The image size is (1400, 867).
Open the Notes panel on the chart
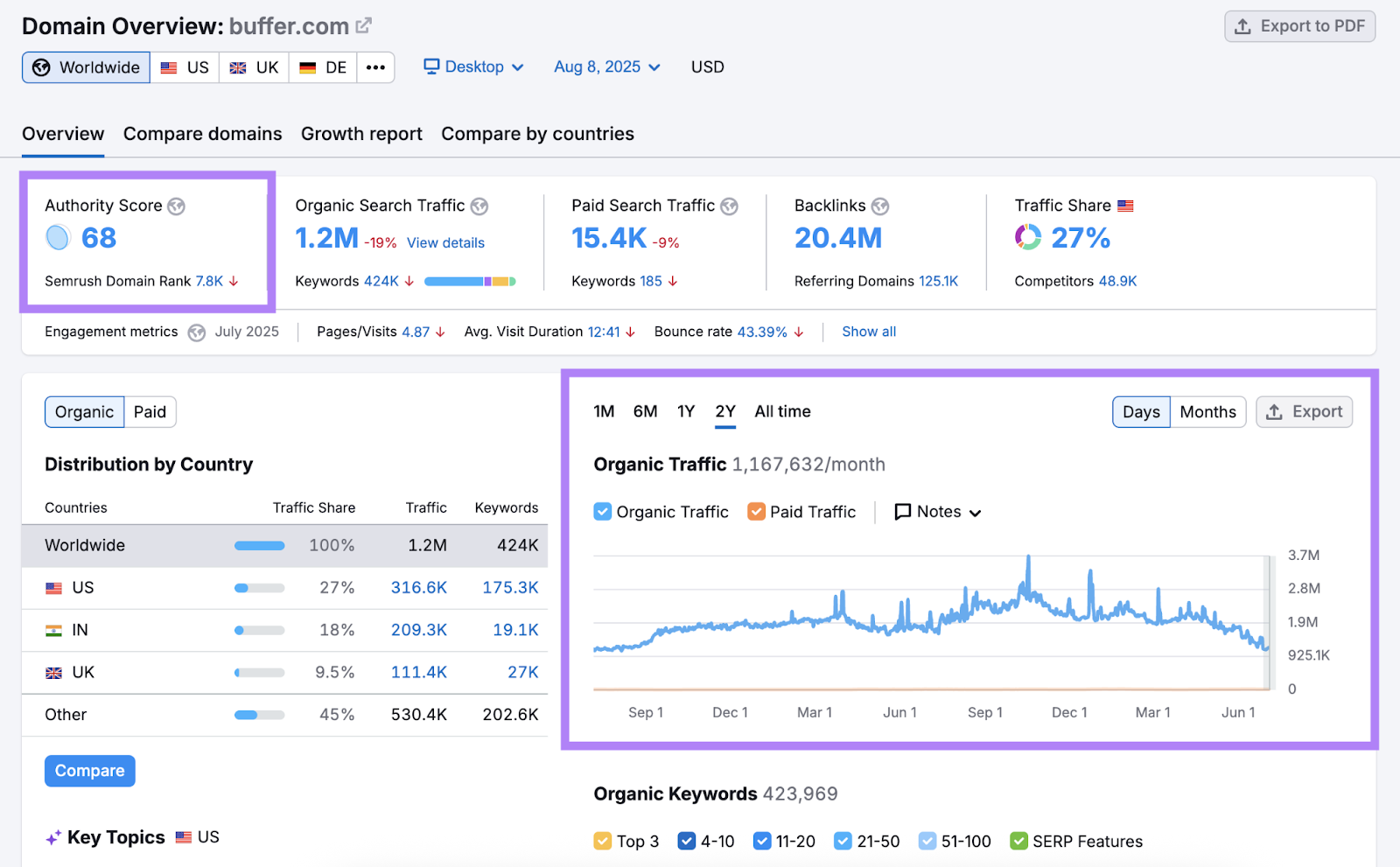point(935,511)
